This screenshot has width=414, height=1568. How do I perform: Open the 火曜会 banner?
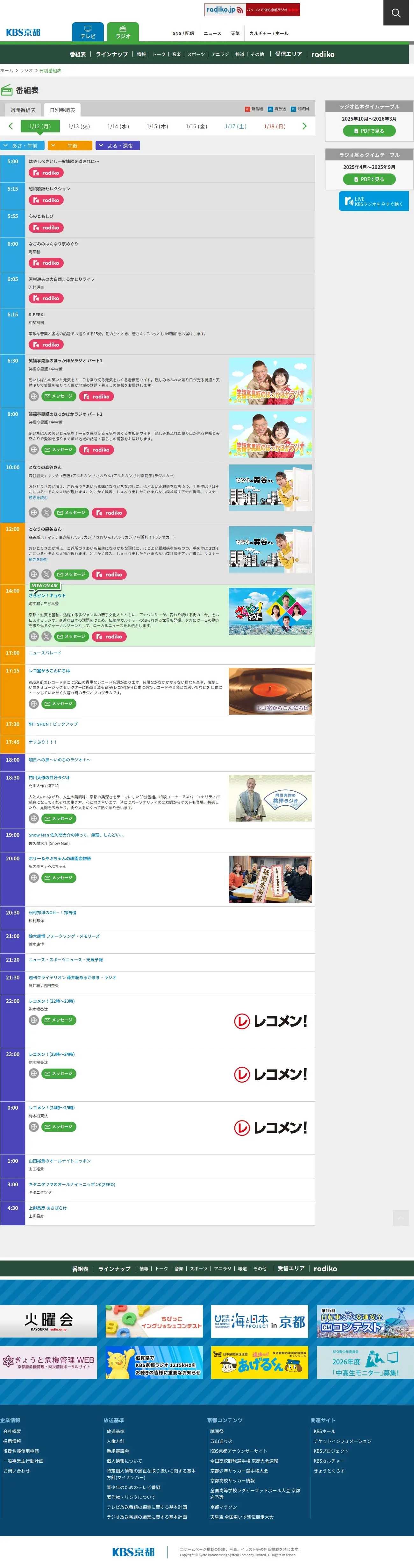(49, 1321)
